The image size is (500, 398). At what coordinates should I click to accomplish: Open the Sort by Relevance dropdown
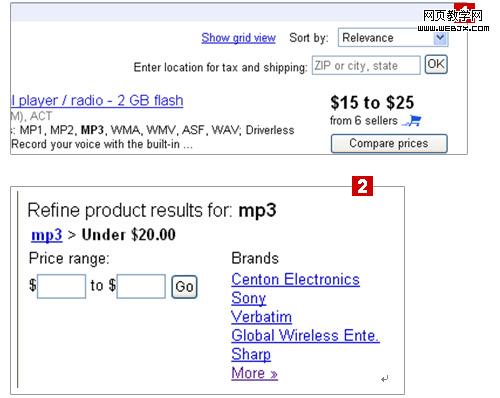393,37
